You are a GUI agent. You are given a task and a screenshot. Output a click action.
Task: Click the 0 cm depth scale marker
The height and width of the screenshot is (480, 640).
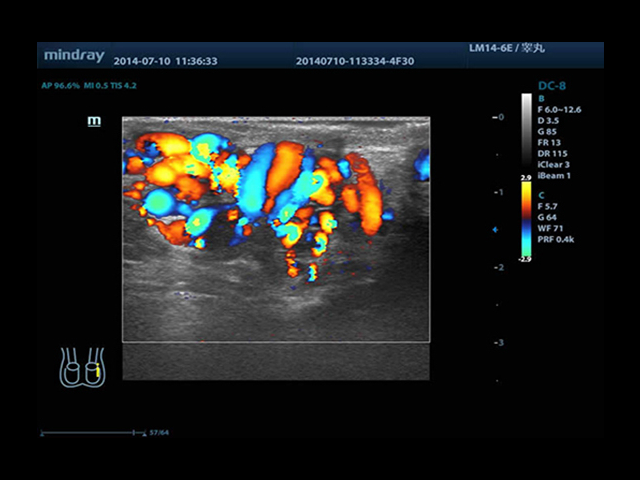tap(499, 117)
